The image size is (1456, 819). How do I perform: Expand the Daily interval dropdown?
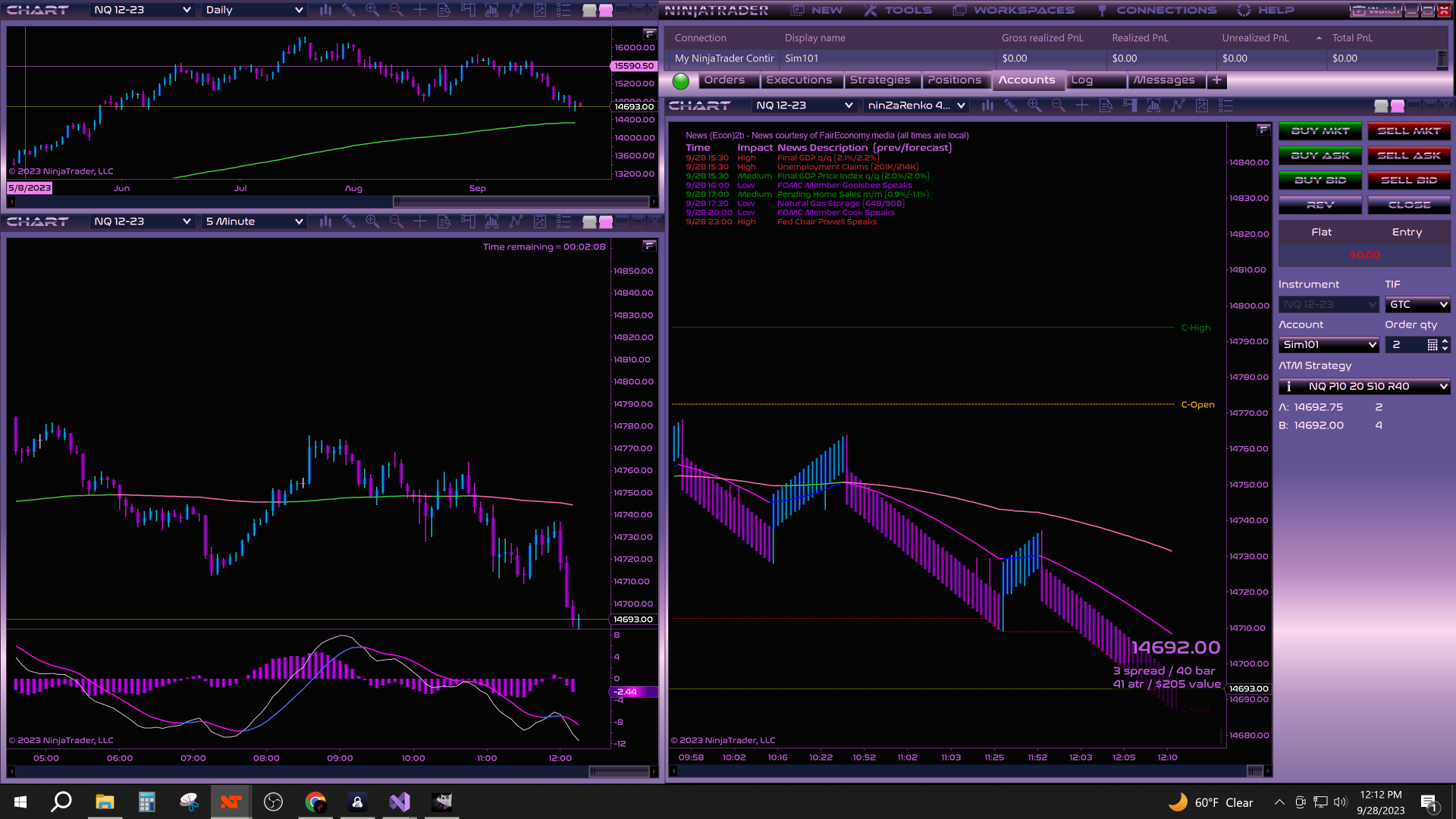click(x=299, y=10)
